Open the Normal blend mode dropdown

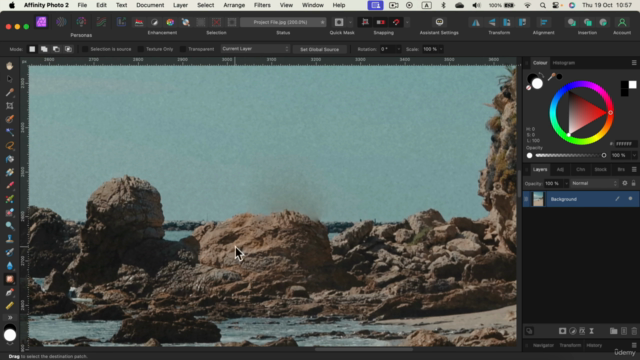pos(595,183)
